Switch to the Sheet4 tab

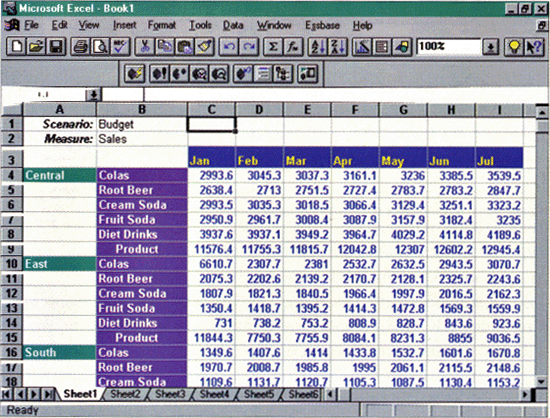(x=214, y=394)
